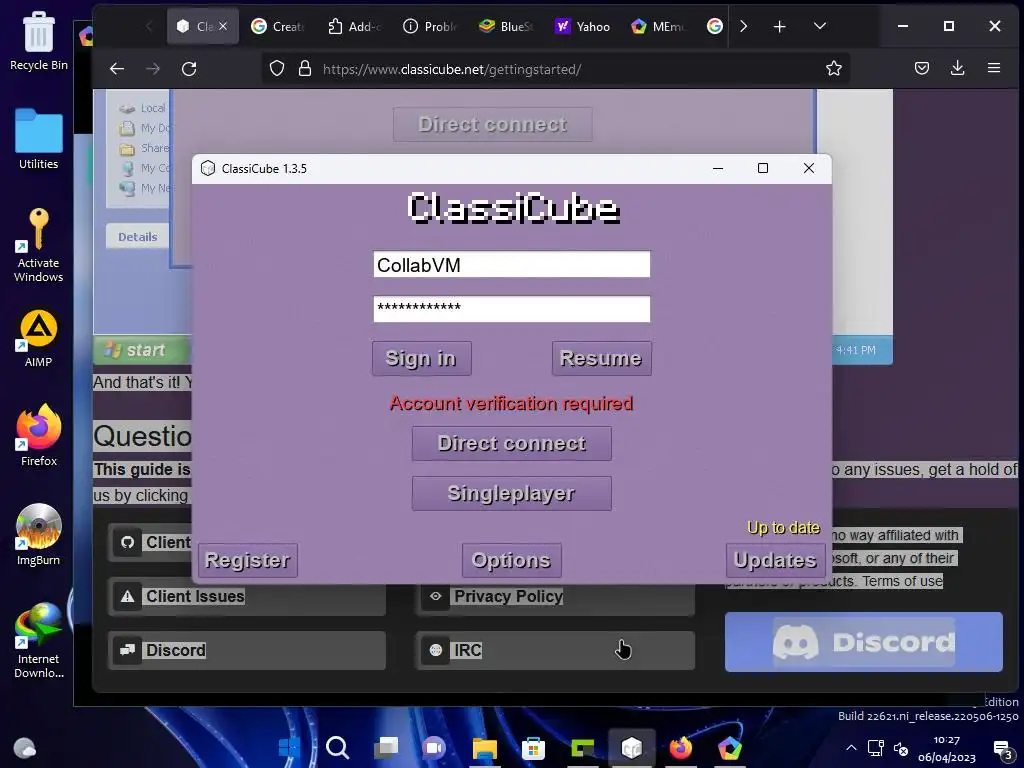Click Firefox taskbar icon
This screenshot has height=768, width=1024.
[x=680, y=748]
